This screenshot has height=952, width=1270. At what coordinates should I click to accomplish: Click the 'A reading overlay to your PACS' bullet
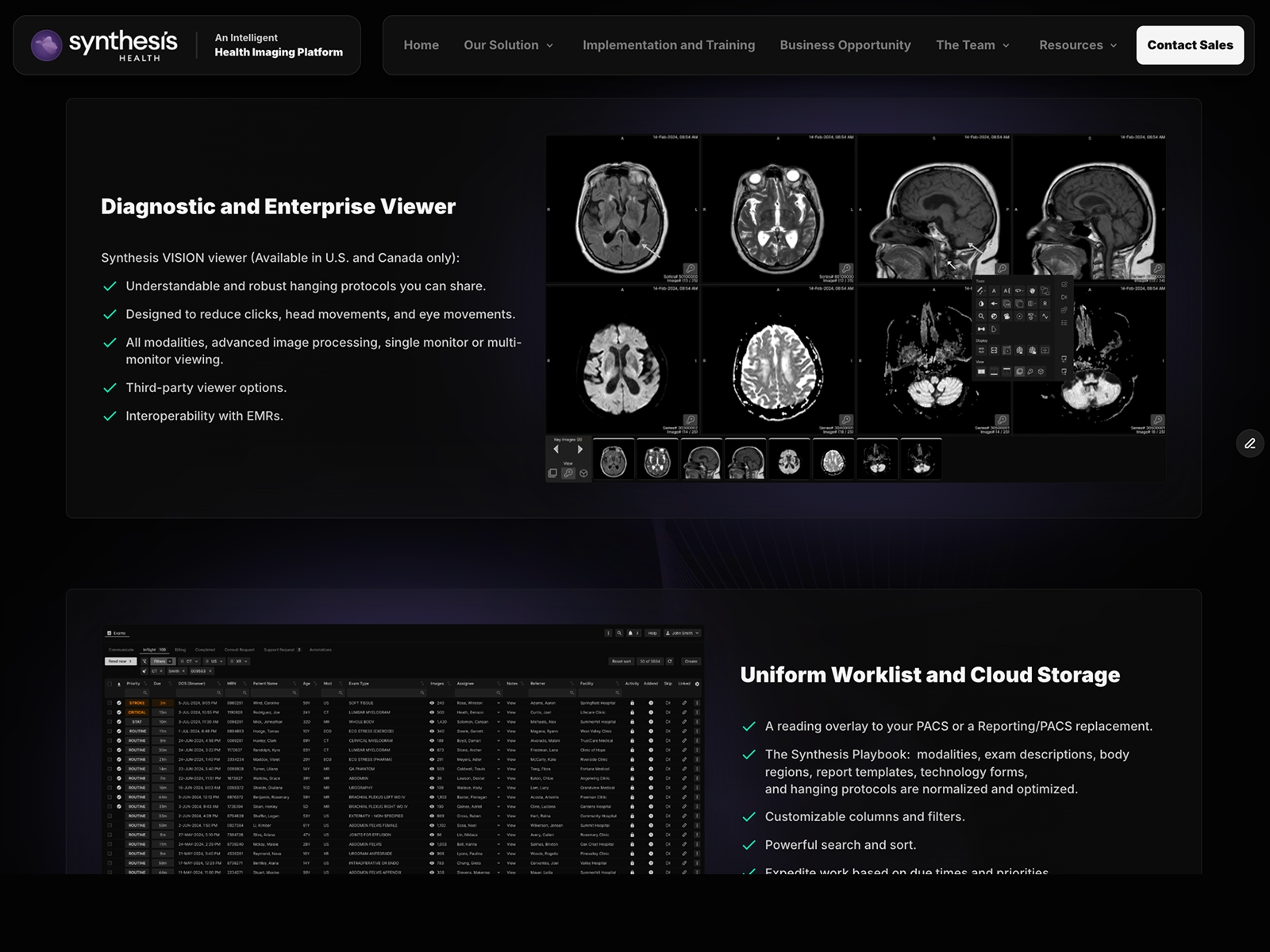(959, 726)
